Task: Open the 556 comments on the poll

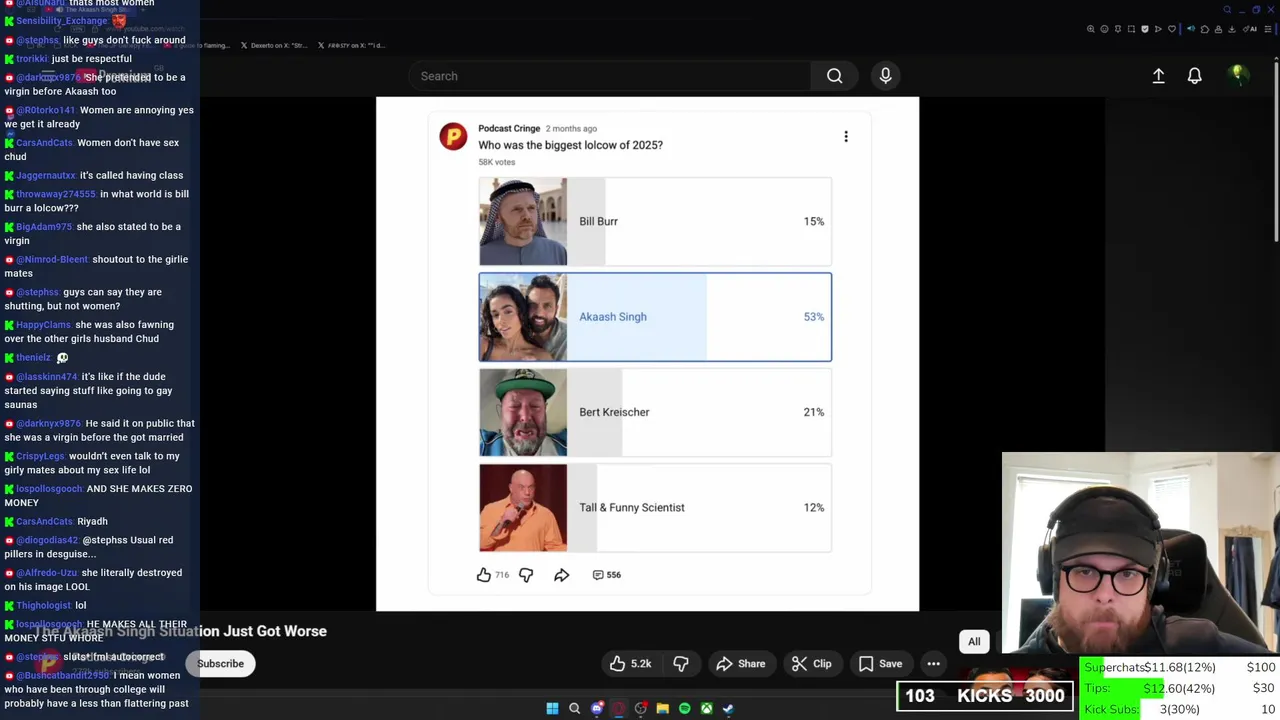Action: (x=607, y=575)
